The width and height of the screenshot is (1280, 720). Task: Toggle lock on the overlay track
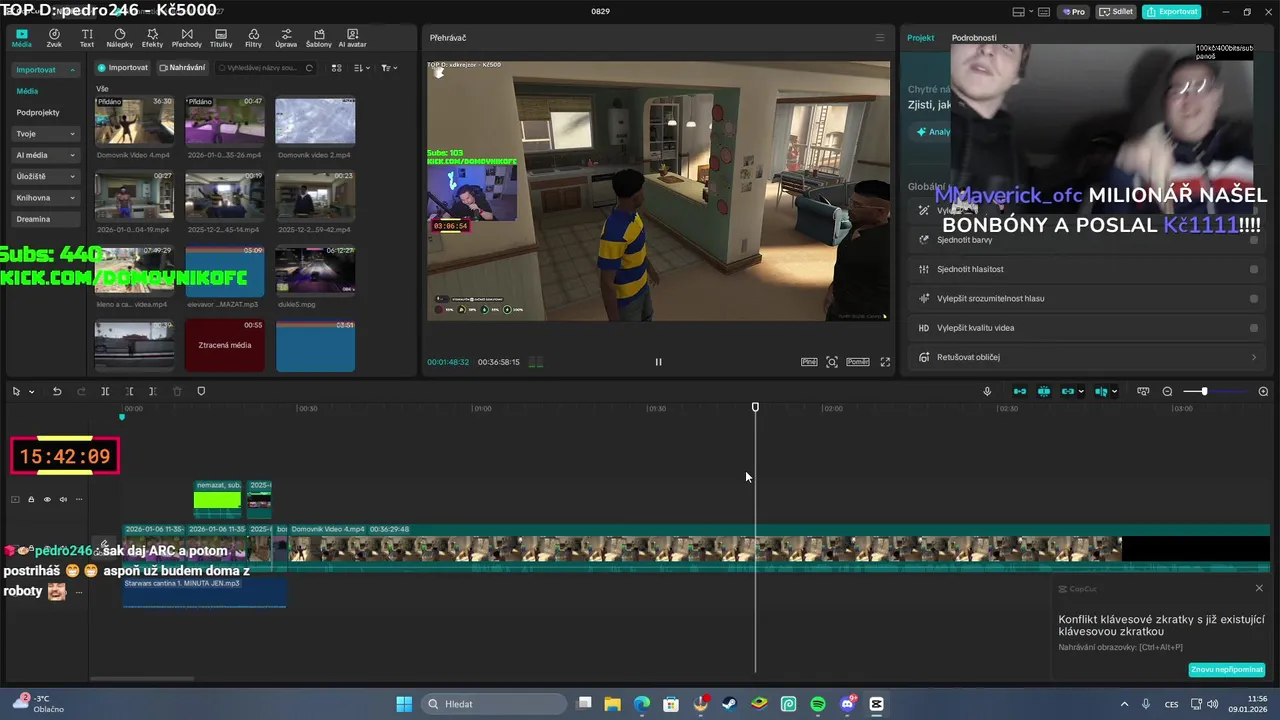(31, 499)
